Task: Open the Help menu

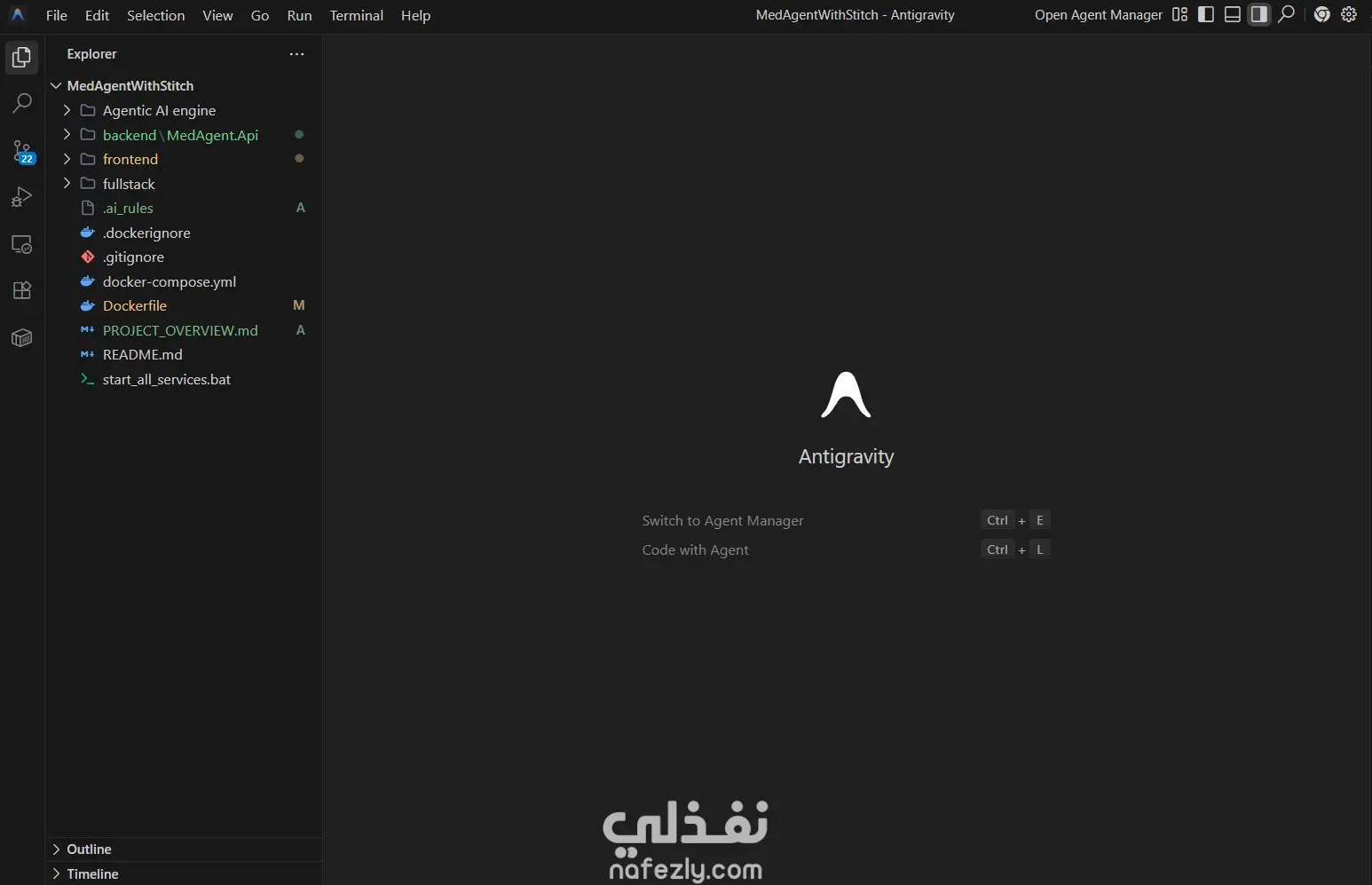Action: point(415,15)
